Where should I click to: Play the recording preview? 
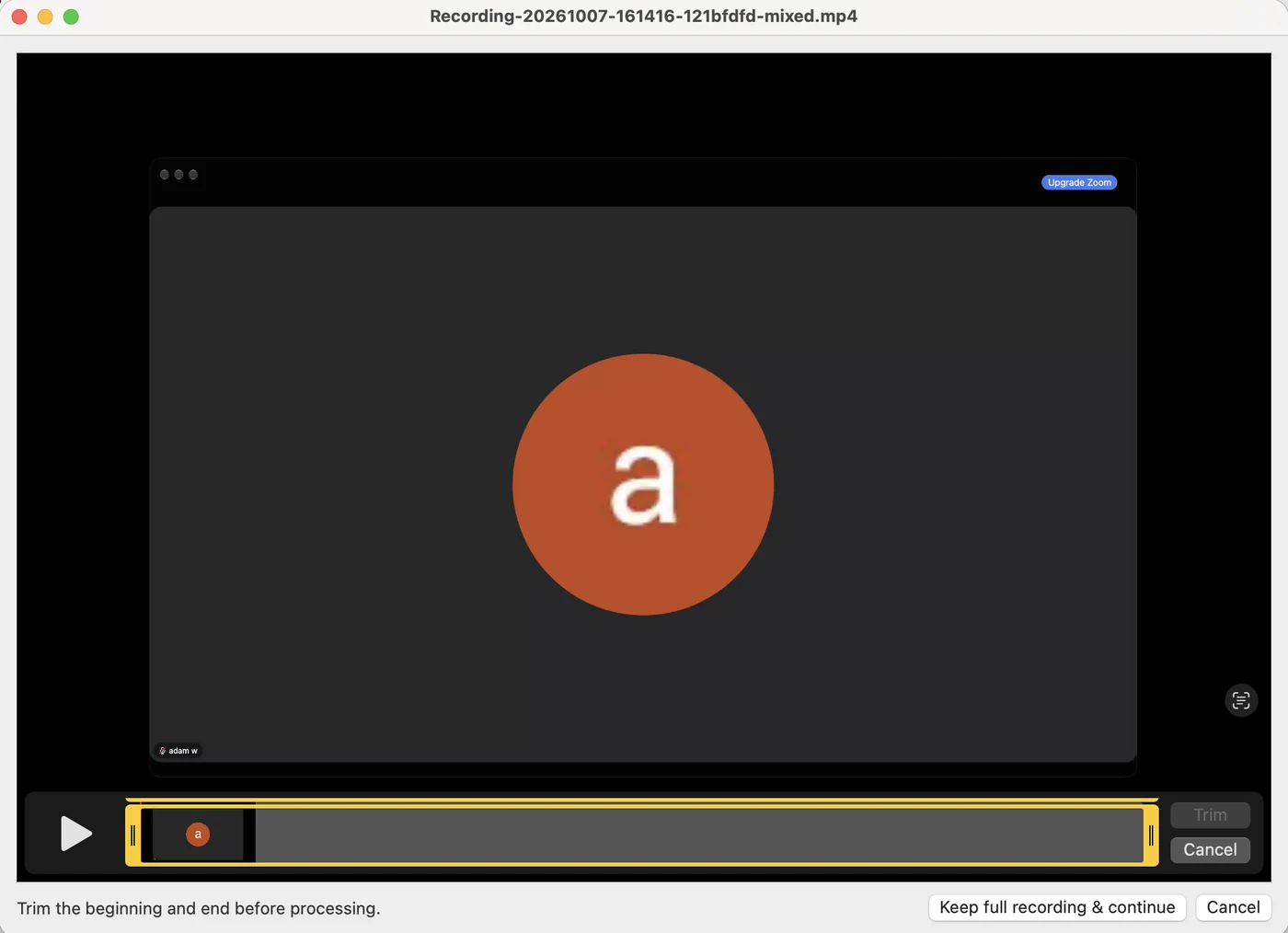coord(76,834)
